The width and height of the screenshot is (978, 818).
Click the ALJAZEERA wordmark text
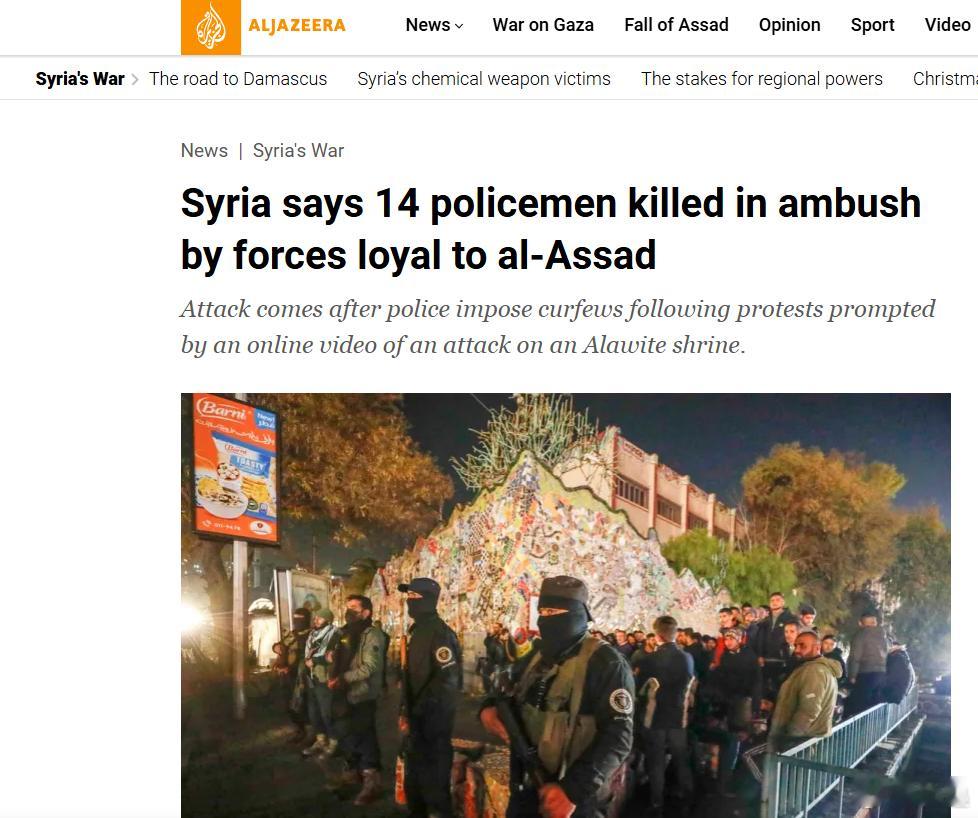coord(296,25)
